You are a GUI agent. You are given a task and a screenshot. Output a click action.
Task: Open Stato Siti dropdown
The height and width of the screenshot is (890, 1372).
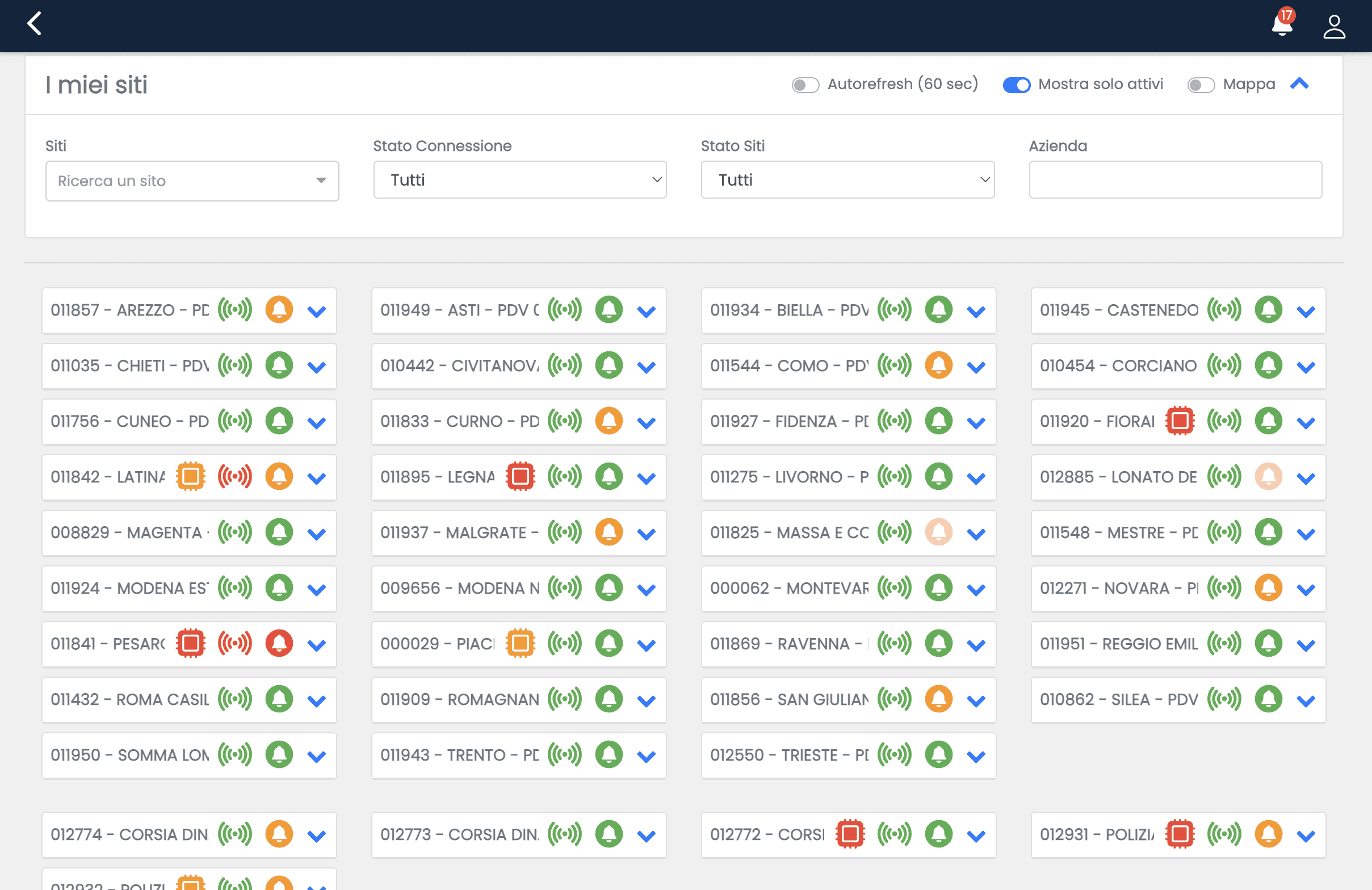(847, 180)
